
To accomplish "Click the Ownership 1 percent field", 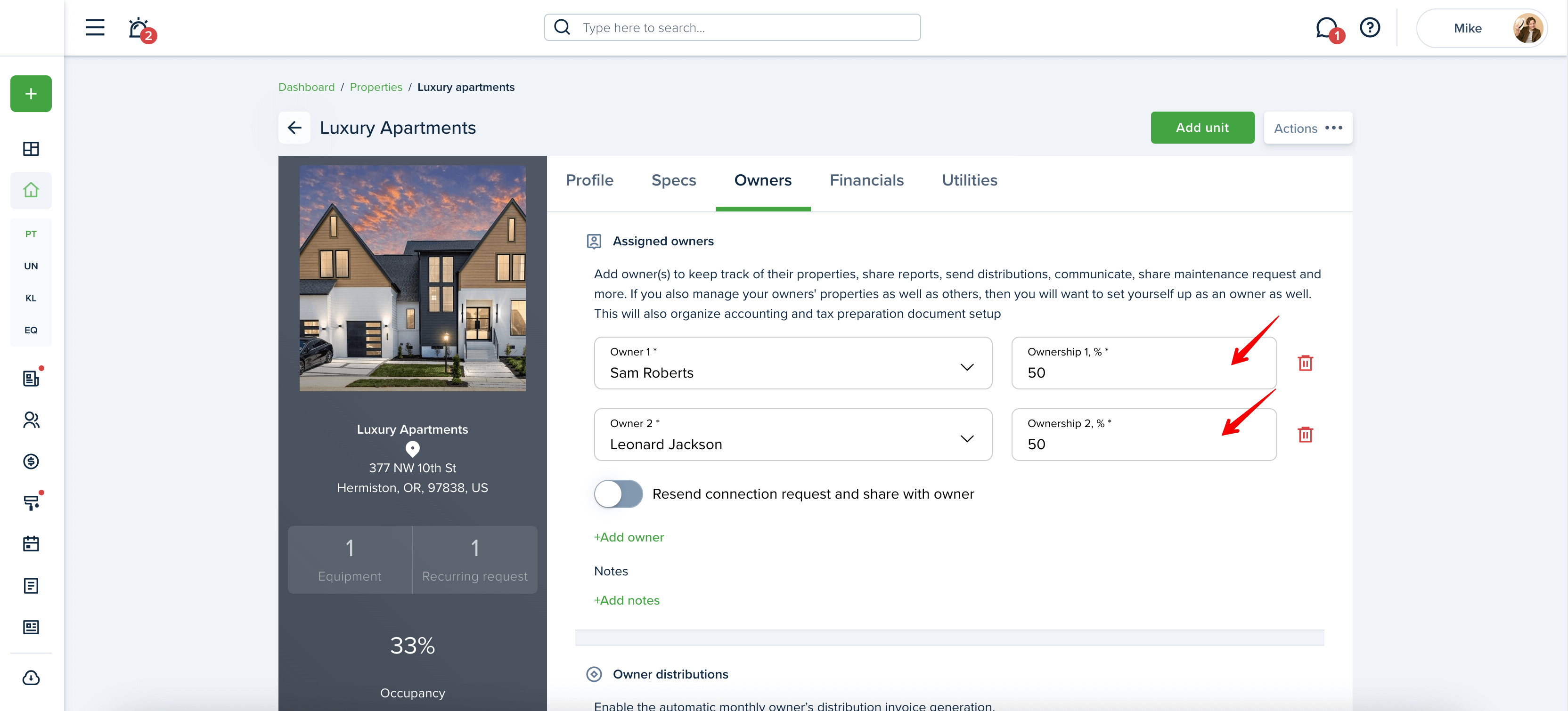I will (1144, 363).
